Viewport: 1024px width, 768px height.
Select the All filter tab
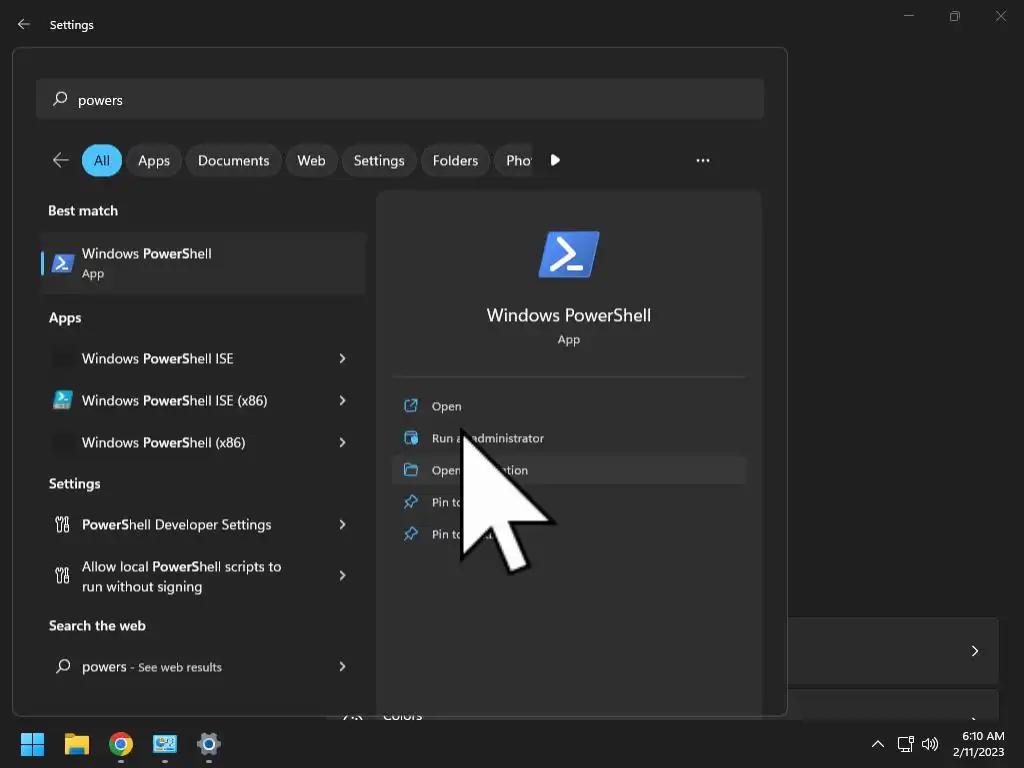[102, 161]
